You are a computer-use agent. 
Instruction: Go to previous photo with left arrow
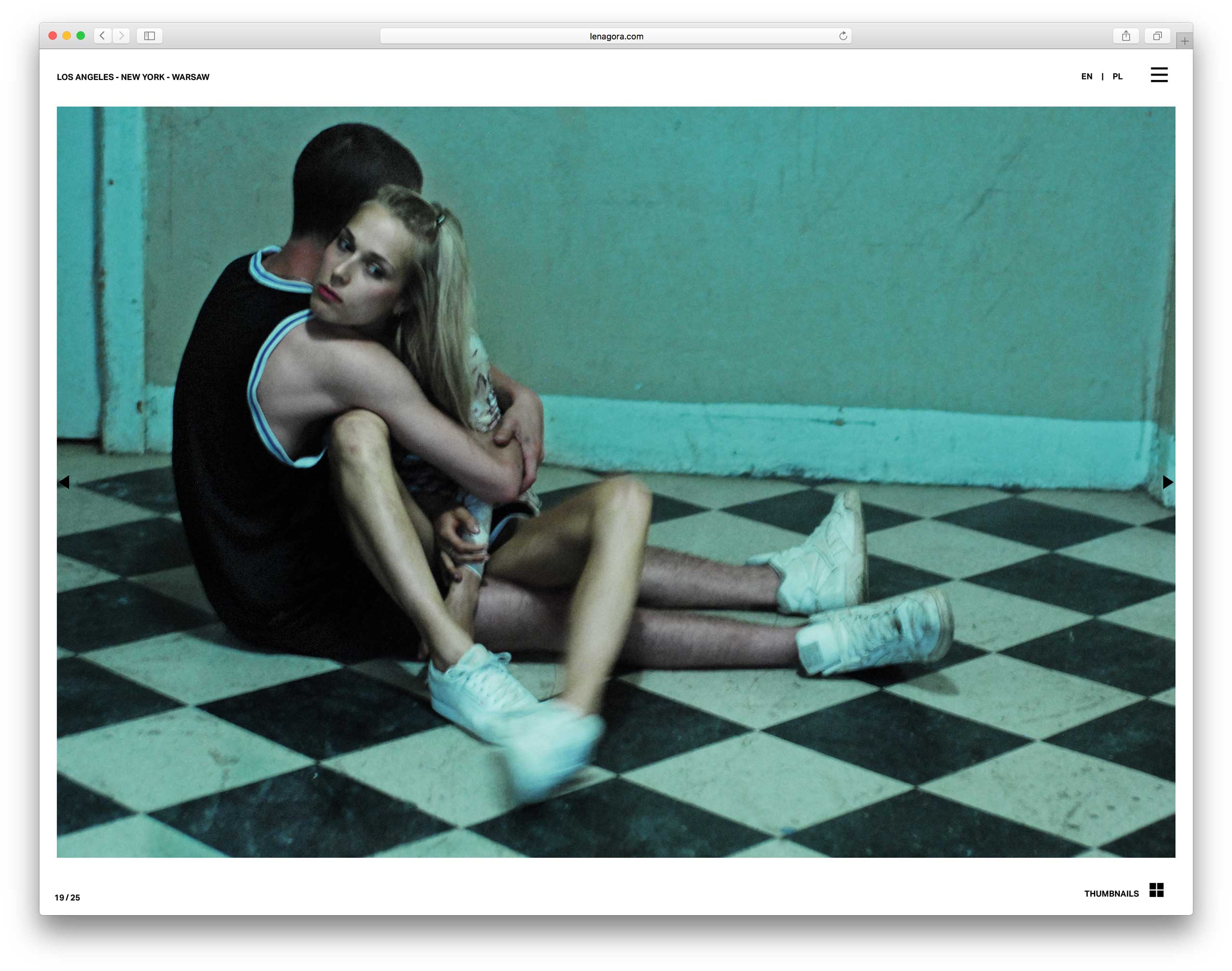[64, 482]
